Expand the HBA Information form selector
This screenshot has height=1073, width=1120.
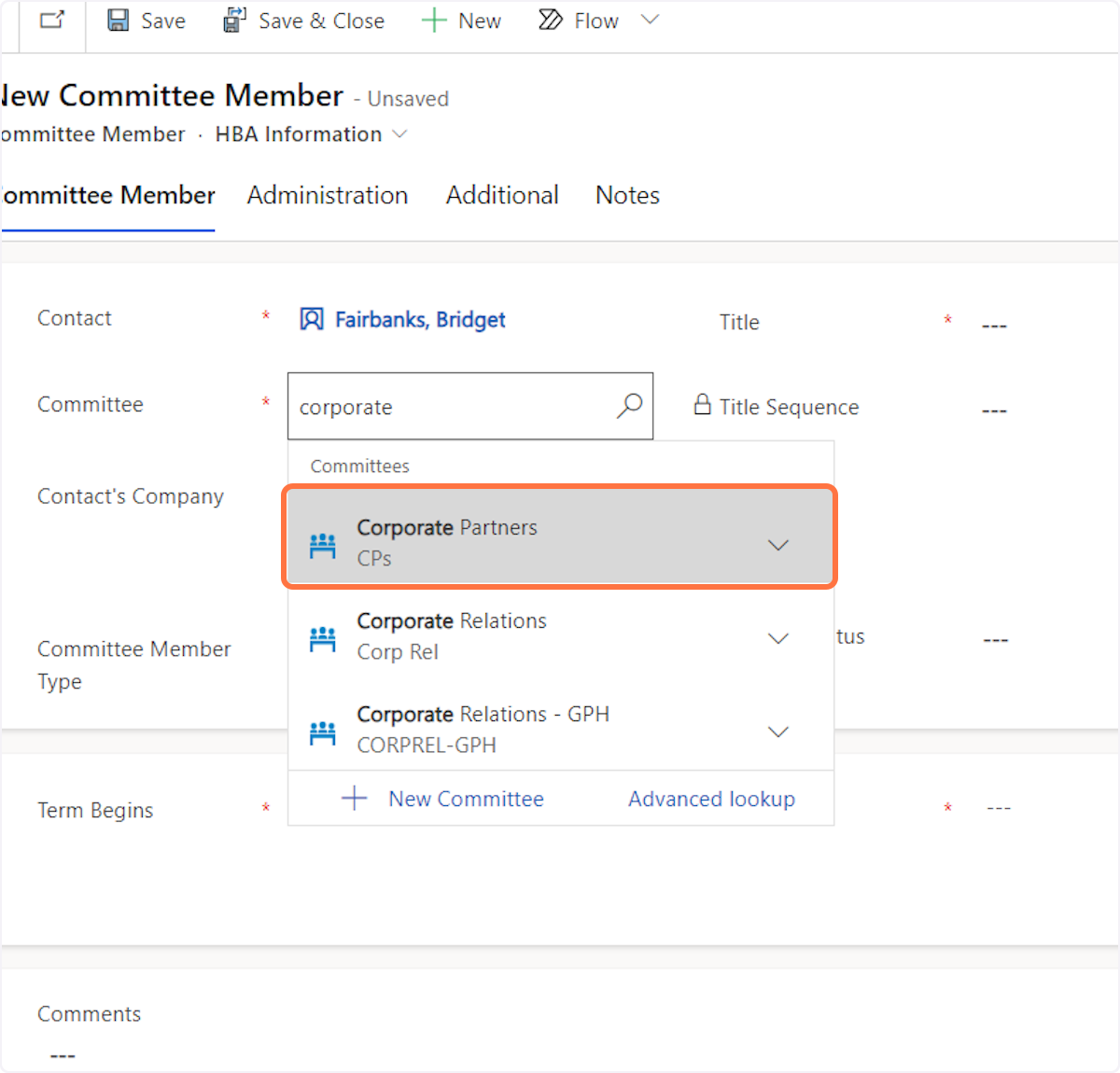[x=399, y=134]
